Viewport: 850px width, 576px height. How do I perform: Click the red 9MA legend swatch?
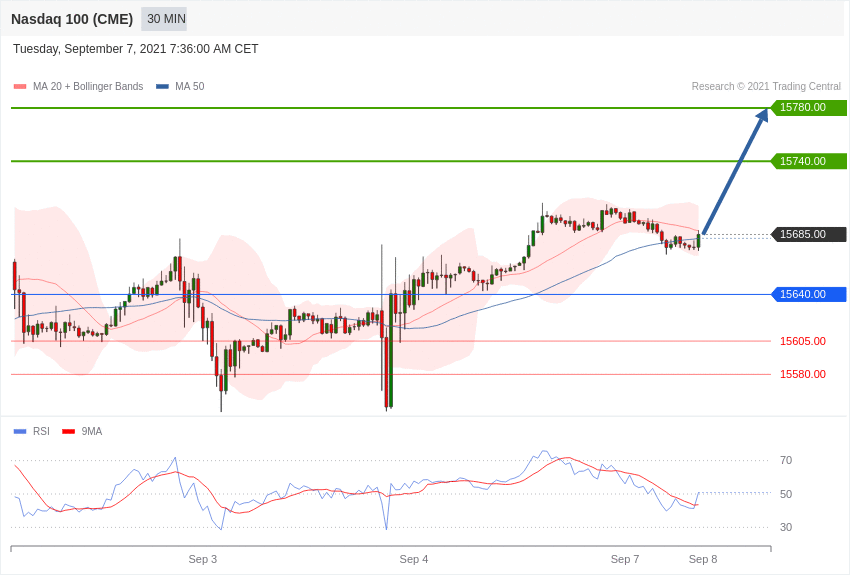click(69, 432)
